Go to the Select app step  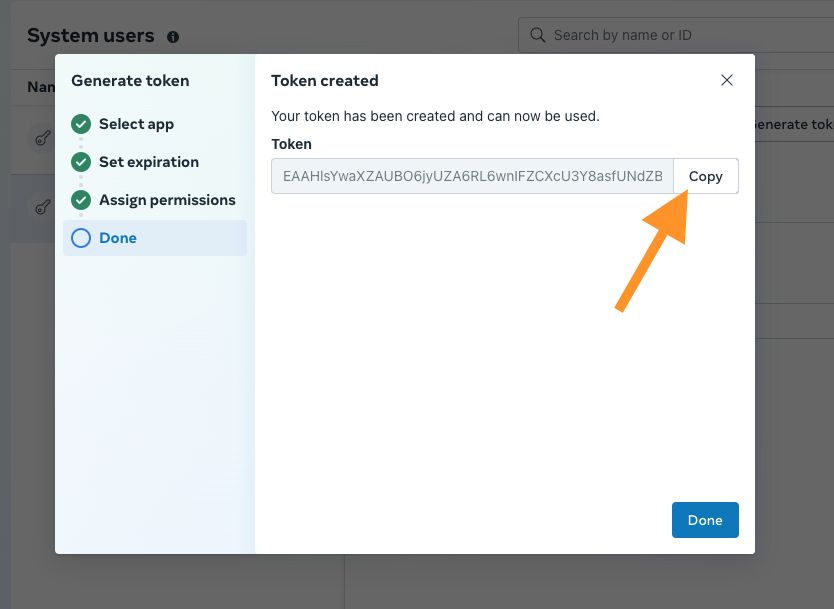(x=136, y=124)
